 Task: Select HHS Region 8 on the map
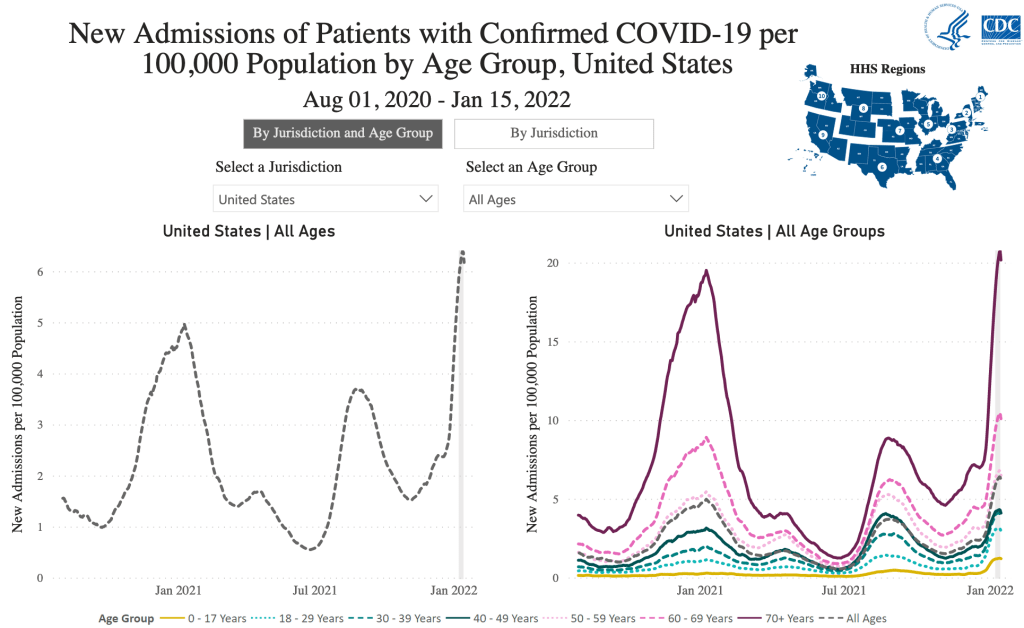(864, 106)
